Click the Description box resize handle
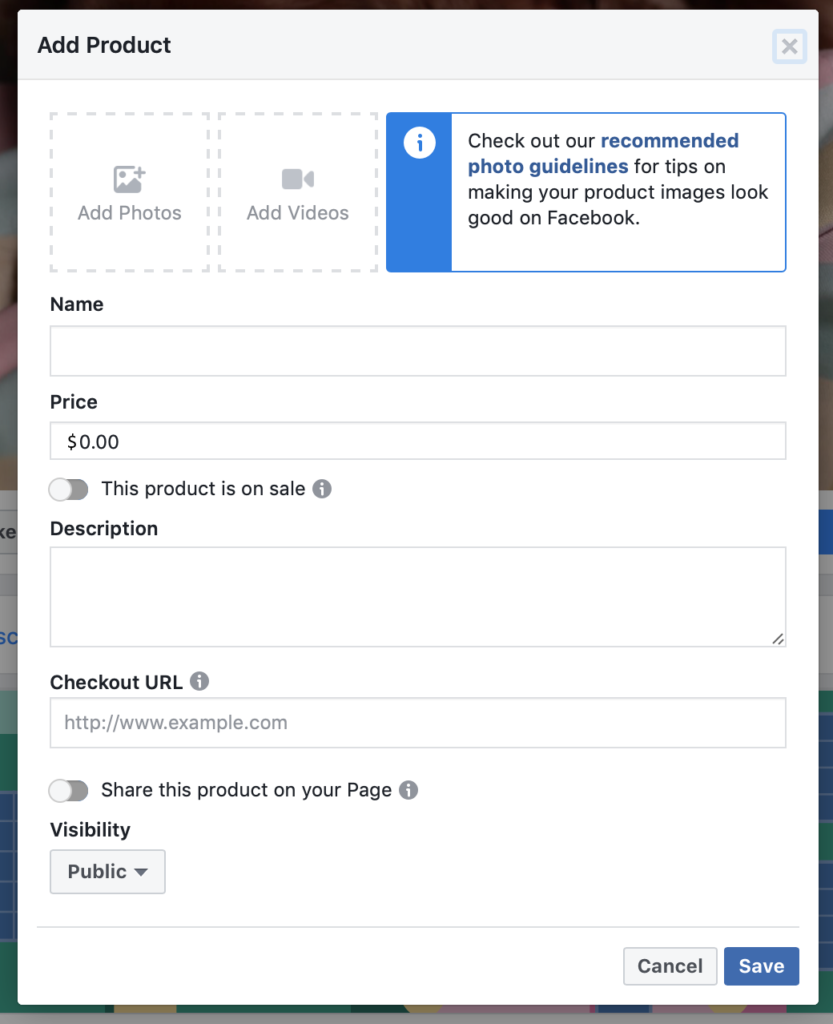Viewport: 833px width, 1024px height. coord(779,637)
